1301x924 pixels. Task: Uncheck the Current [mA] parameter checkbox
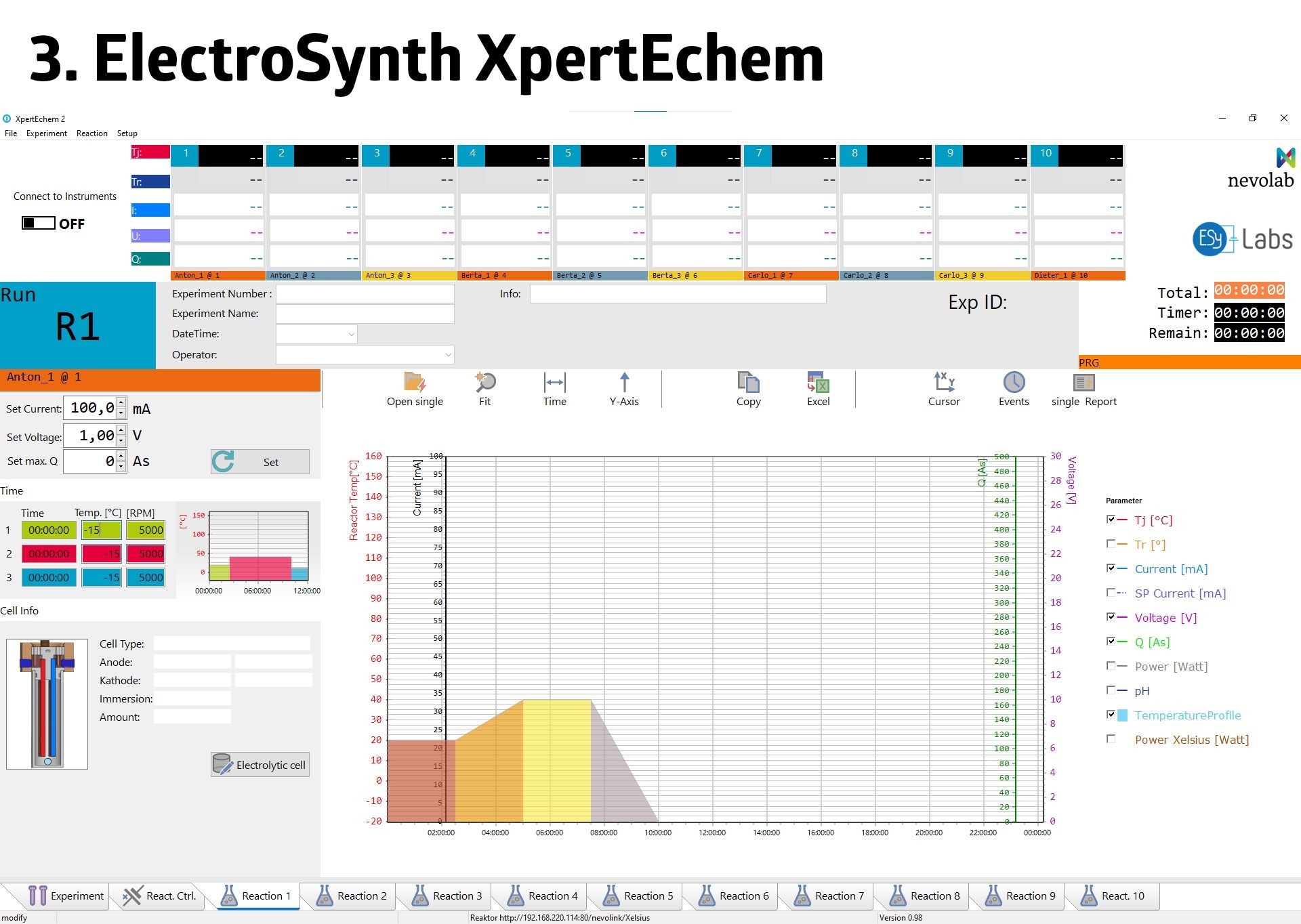[1111, 568]
